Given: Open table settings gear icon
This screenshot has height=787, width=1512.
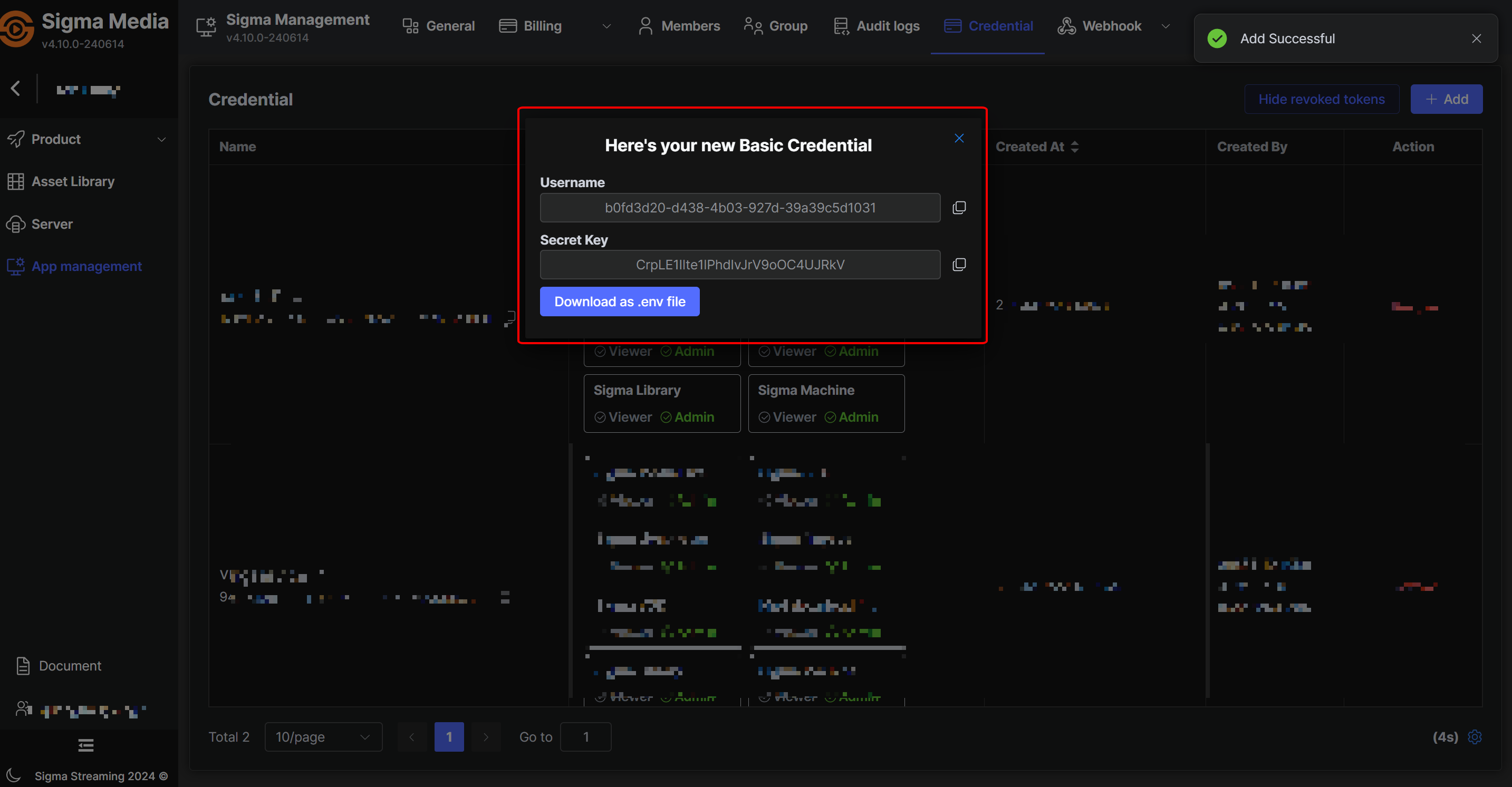Looking at the screenshot, I should (x=1475, y=736).
